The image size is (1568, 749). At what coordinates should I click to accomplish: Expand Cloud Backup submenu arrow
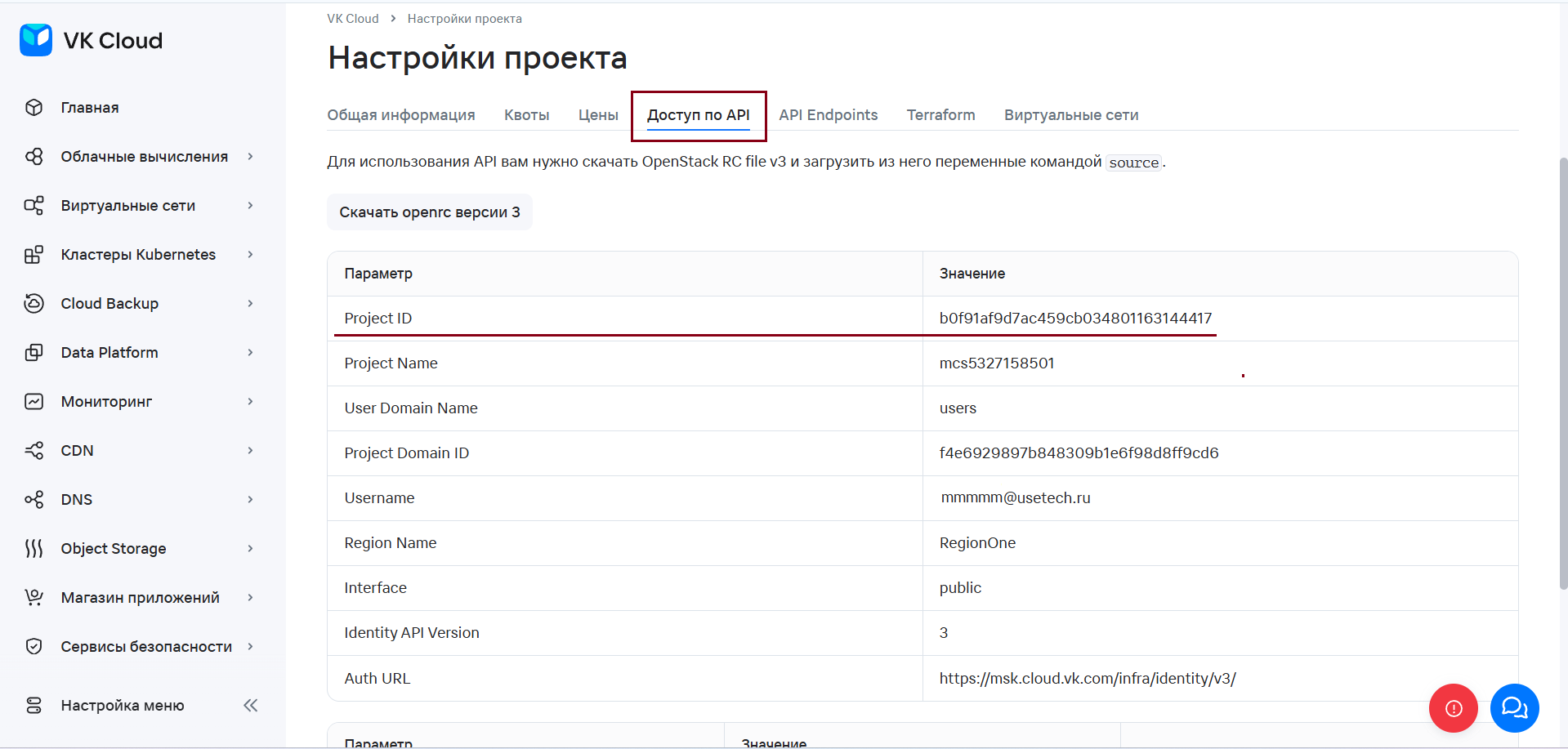251,304
